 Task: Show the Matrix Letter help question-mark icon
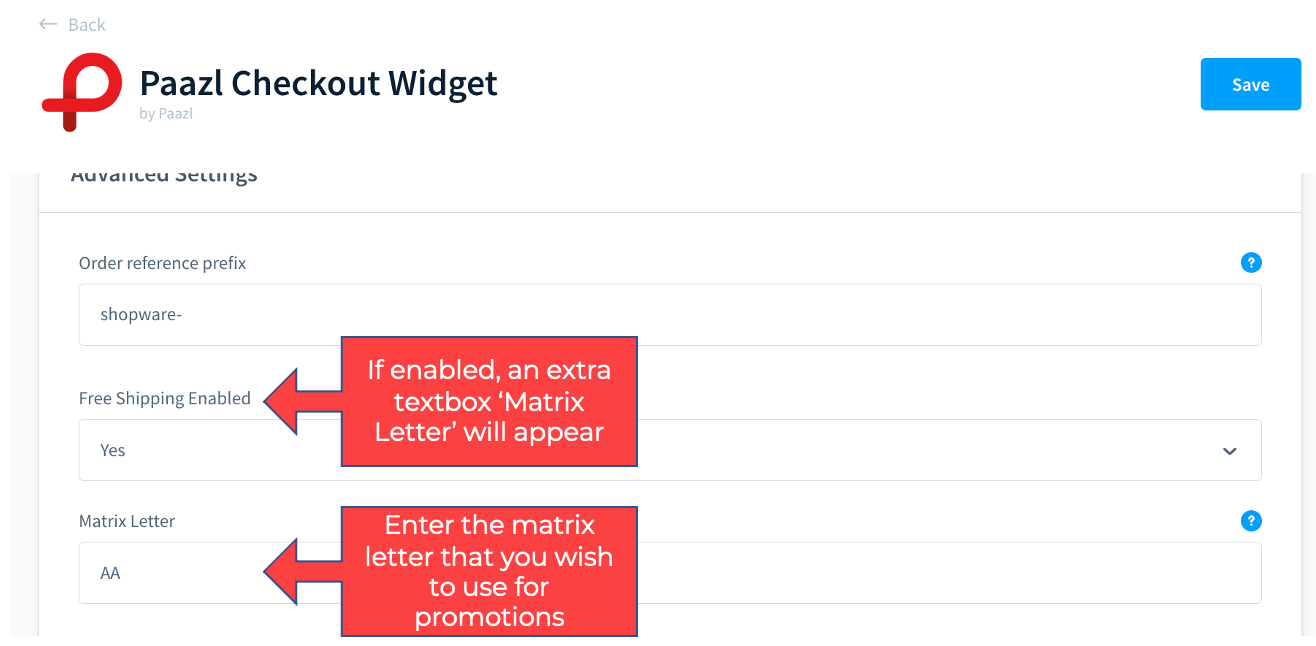click(1251, 521)
